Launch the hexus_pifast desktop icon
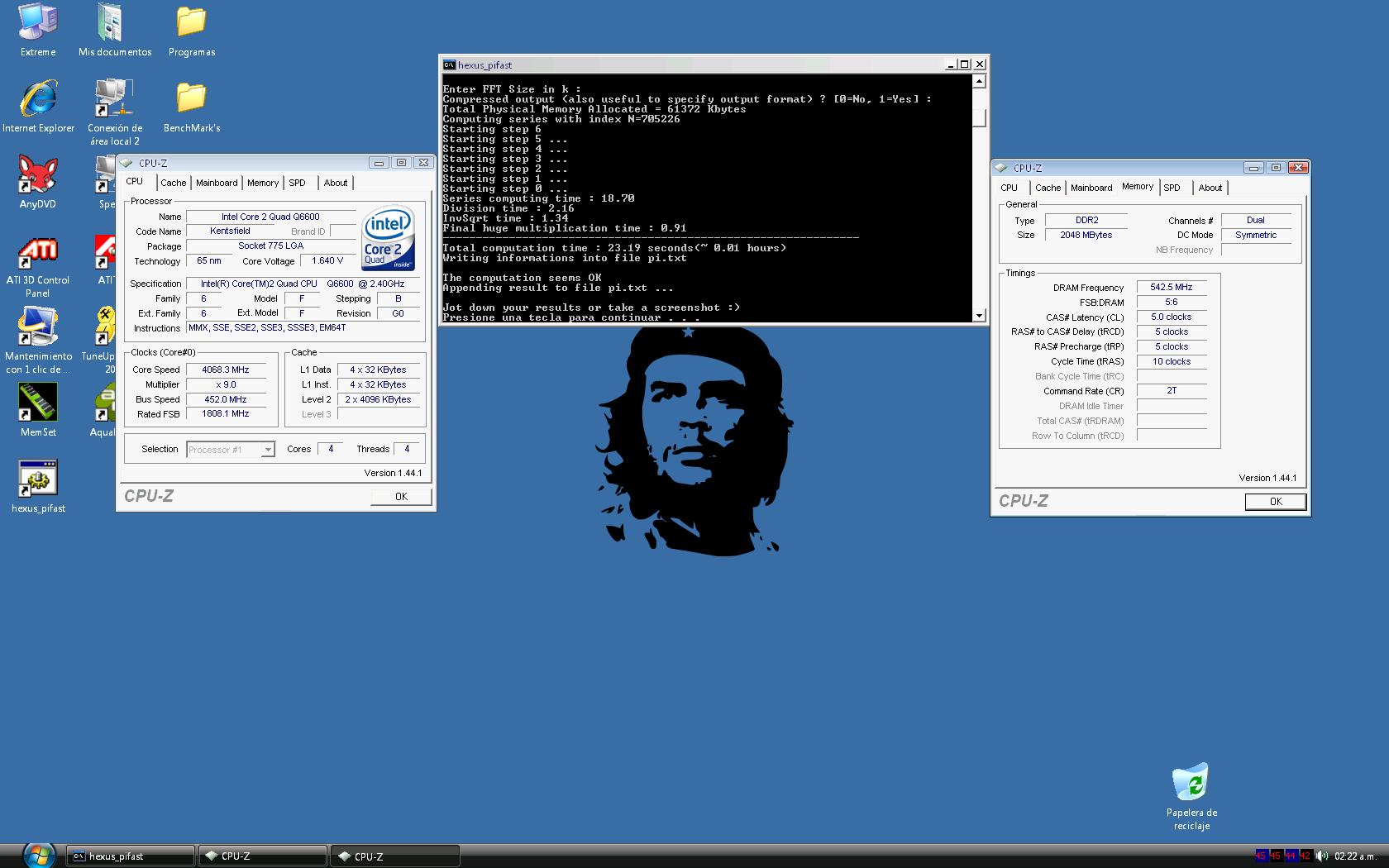The image size is (1389, 868). 38,486
